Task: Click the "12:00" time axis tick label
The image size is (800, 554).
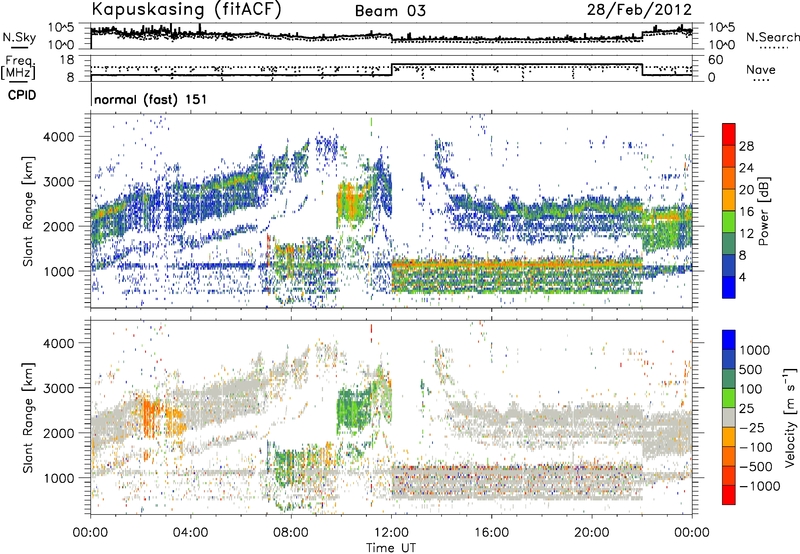Action: tap(392, 532)
